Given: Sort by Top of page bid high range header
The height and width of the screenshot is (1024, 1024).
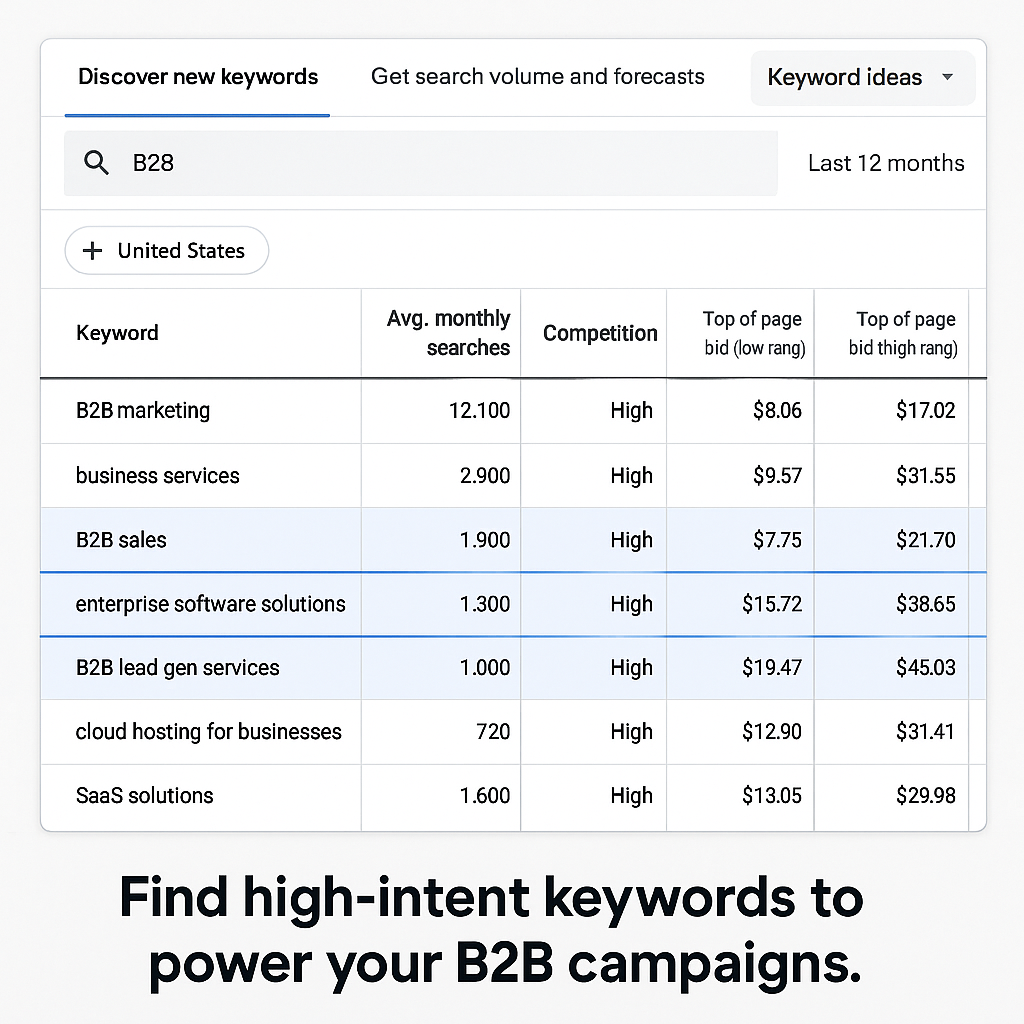Looking at the screenshot, I should click(903, 333).
